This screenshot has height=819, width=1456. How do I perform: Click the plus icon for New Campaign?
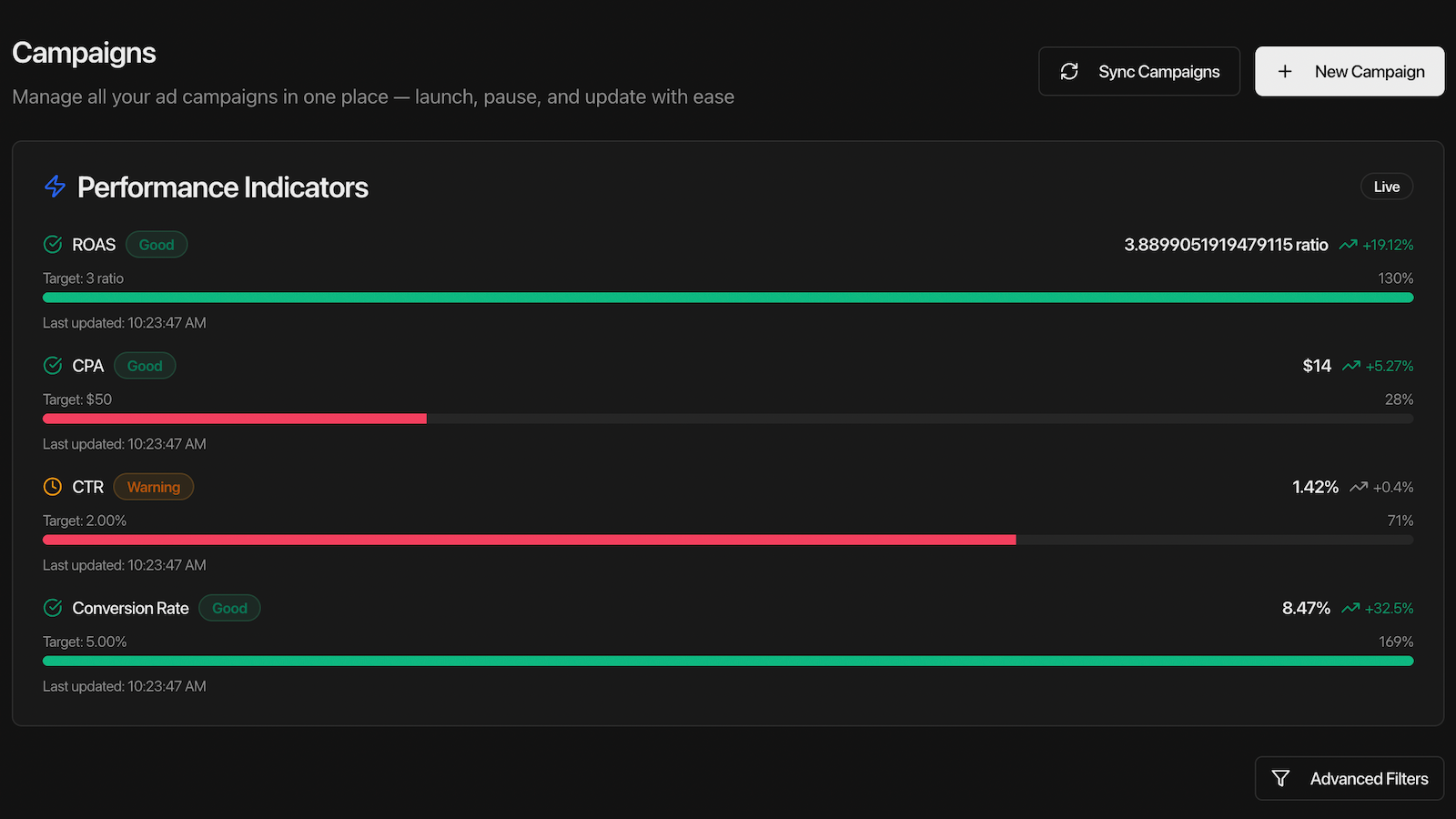(1285, 71)
